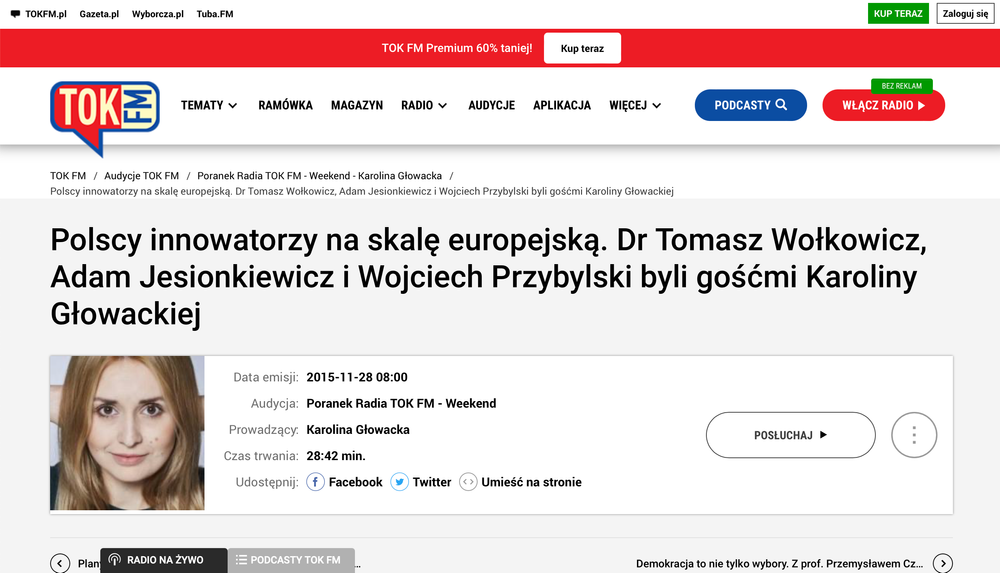Click the Zaloguj się button

[965, 14]
